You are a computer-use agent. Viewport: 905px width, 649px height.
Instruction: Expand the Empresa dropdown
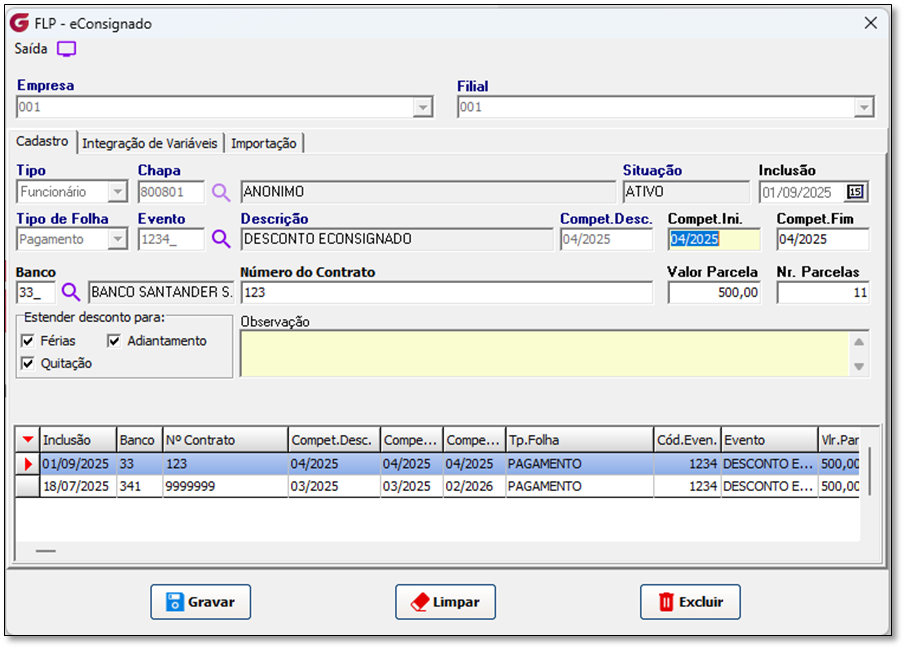pyautogui.click(x=423, y=107)
